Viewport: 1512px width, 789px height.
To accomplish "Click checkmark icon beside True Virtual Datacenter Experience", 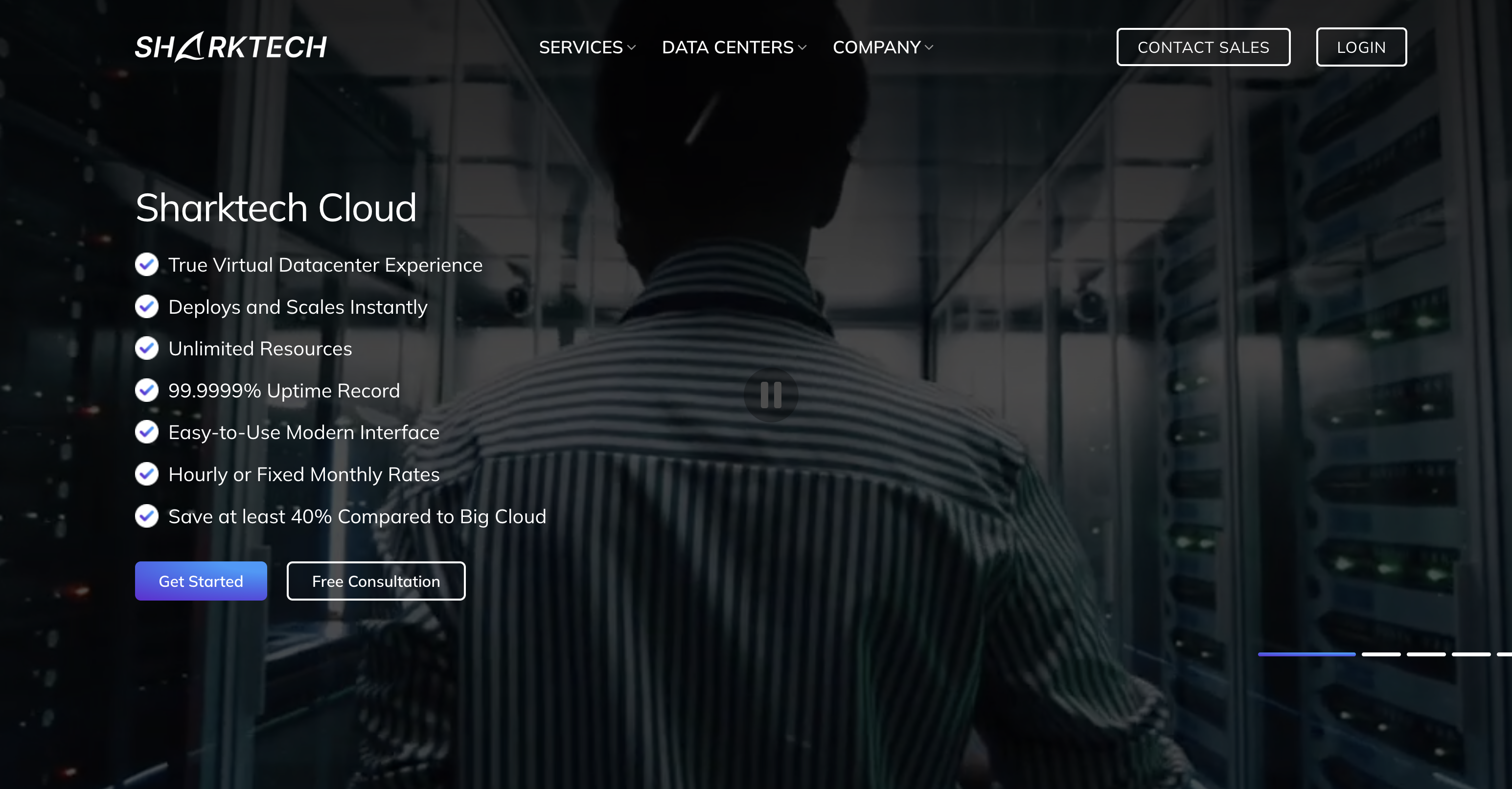I will pos(147,265).
